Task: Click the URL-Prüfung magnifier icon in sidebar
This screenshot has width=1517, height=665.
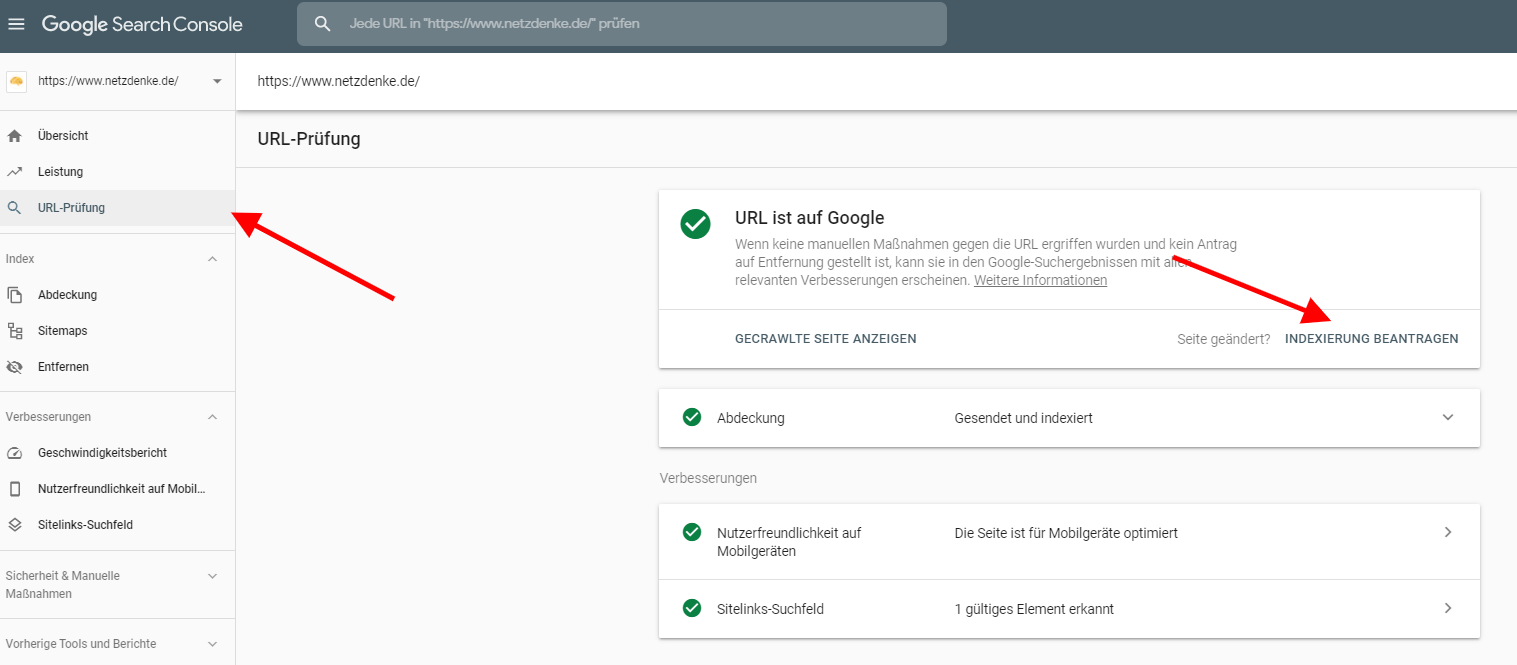Action: pyautogui.click(x=14, y=208)
